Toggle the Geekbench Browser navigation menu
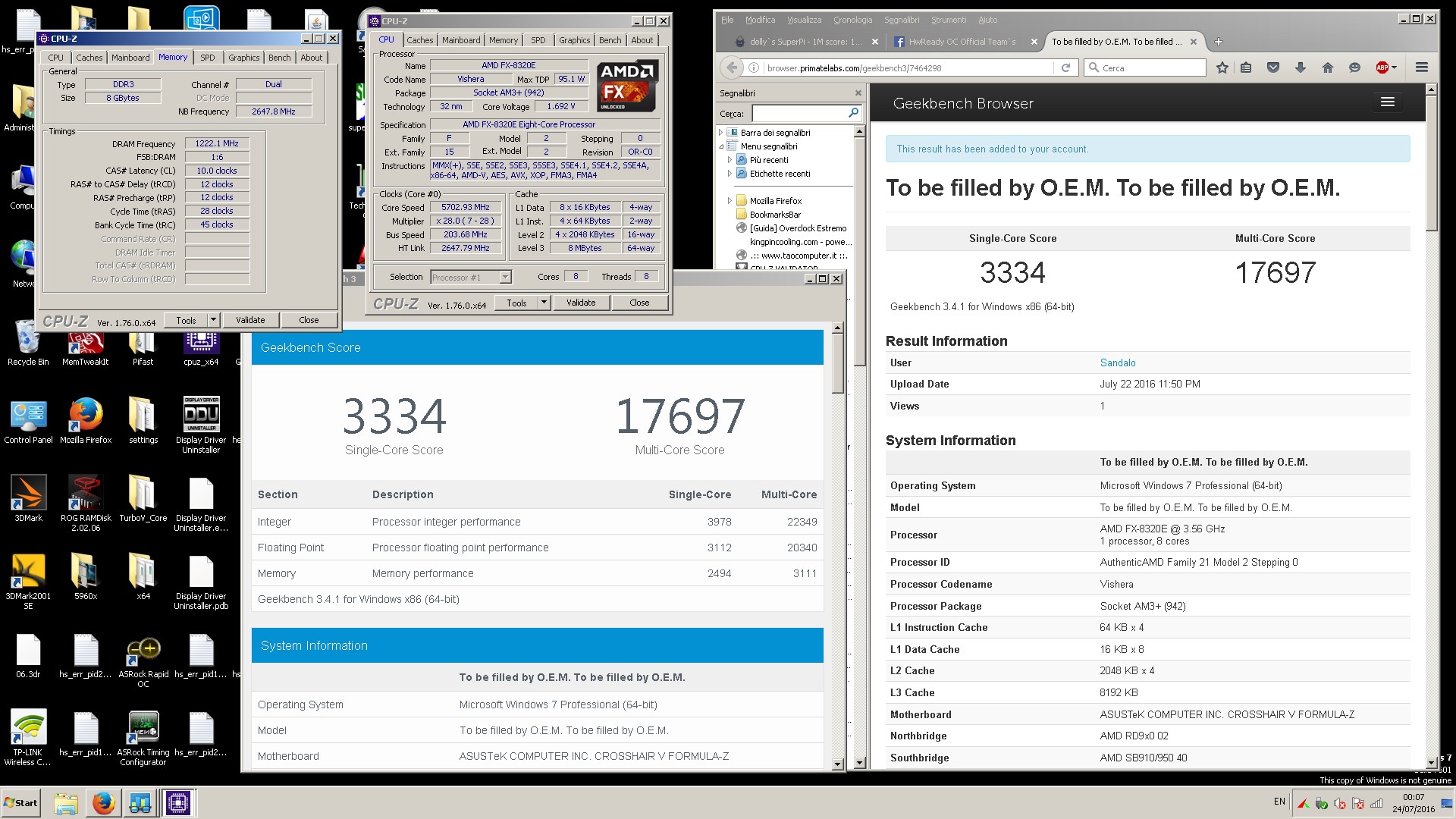Image resolution: width=1456 pixels, height=819 pixels. tap(1388, 102)
